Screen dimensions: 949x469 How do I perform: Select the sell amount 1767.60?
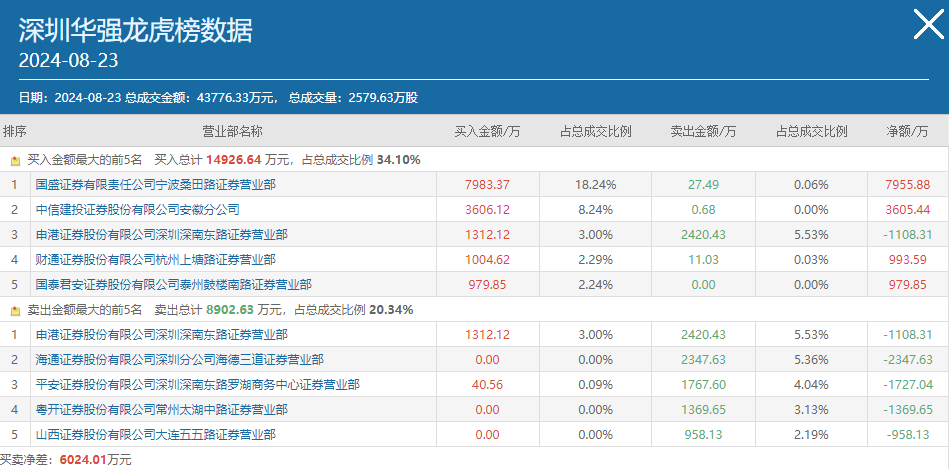click(x=703, y=384)
